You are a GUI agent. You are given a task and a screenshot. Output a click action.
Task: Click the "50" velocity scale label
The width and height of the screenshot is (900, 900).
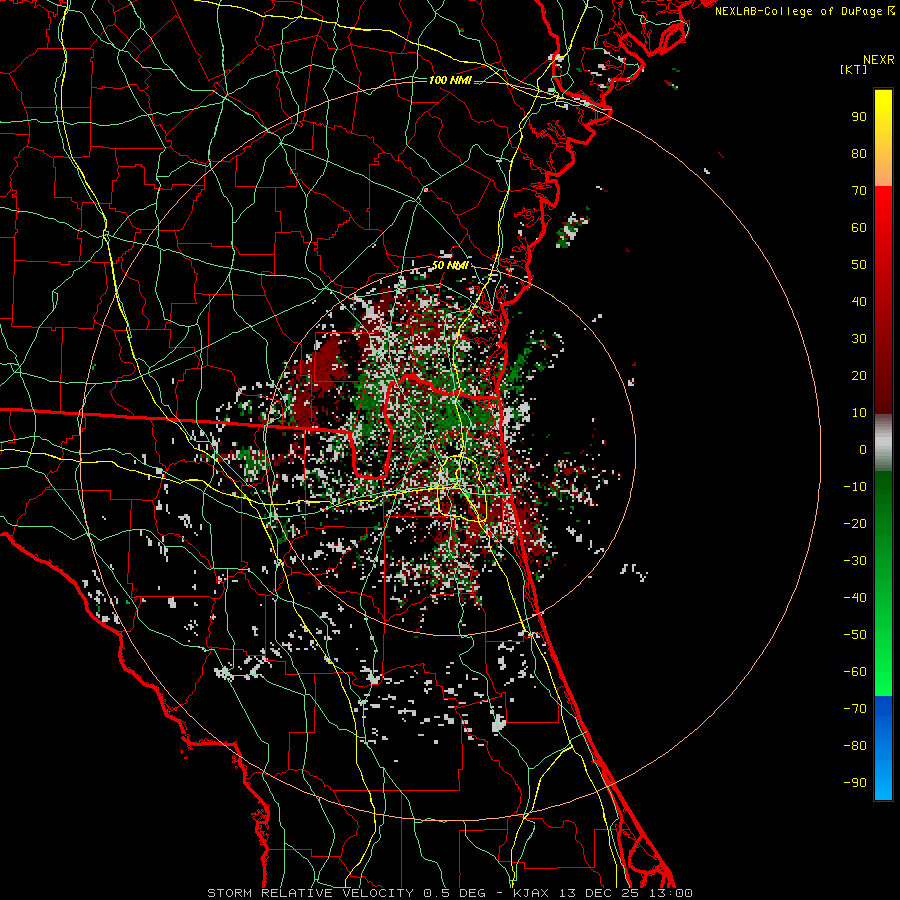[x=859, y=265]
